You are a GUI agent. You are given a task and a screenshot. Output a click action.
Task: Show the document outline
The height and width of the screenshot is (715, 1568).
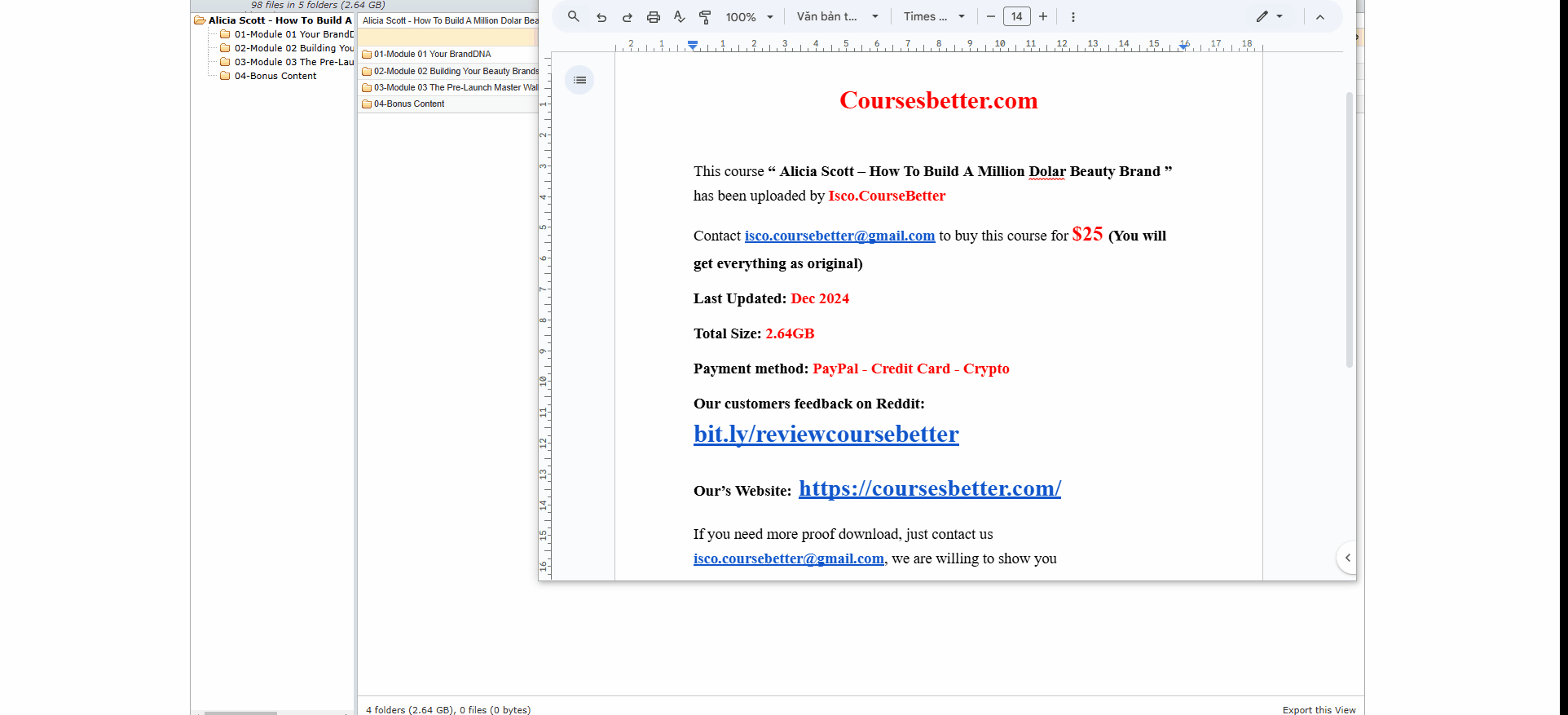pos(579,80)
